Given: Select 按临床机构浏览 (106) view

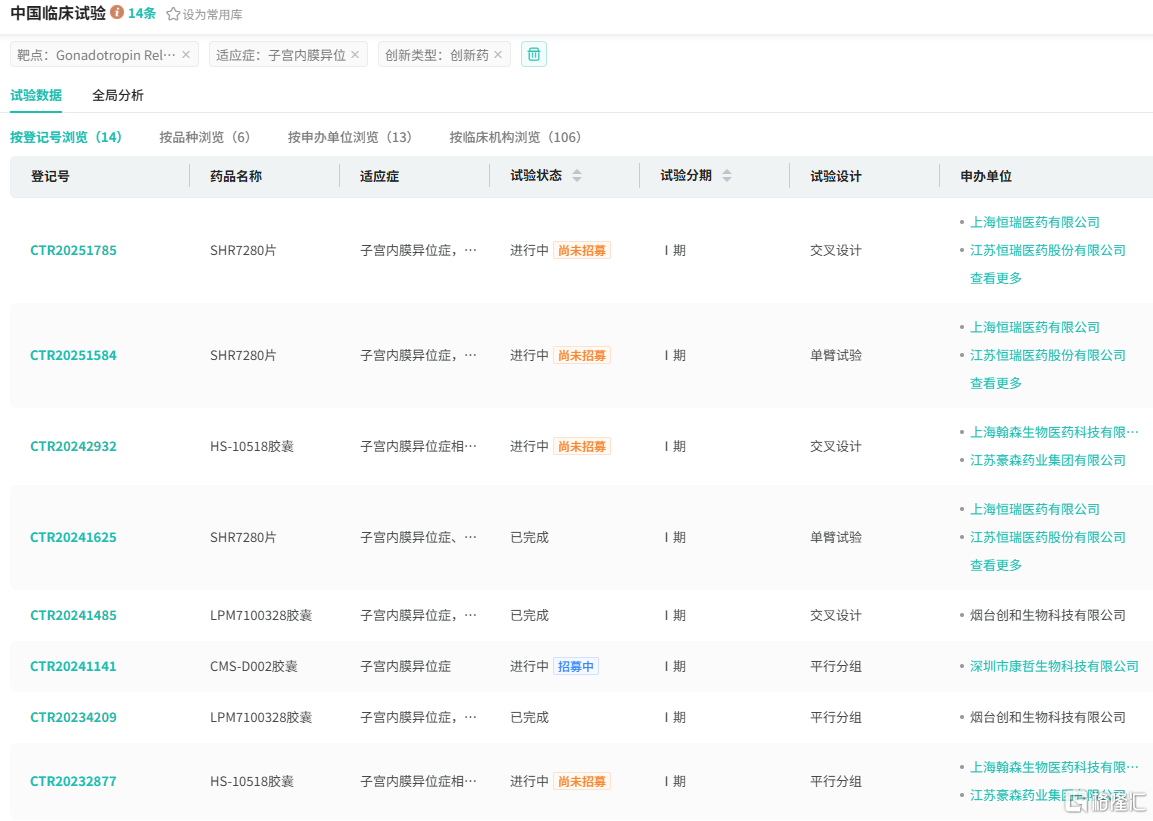Looking at the screenshot, I should pyautogui.click(x=515, y=137).
